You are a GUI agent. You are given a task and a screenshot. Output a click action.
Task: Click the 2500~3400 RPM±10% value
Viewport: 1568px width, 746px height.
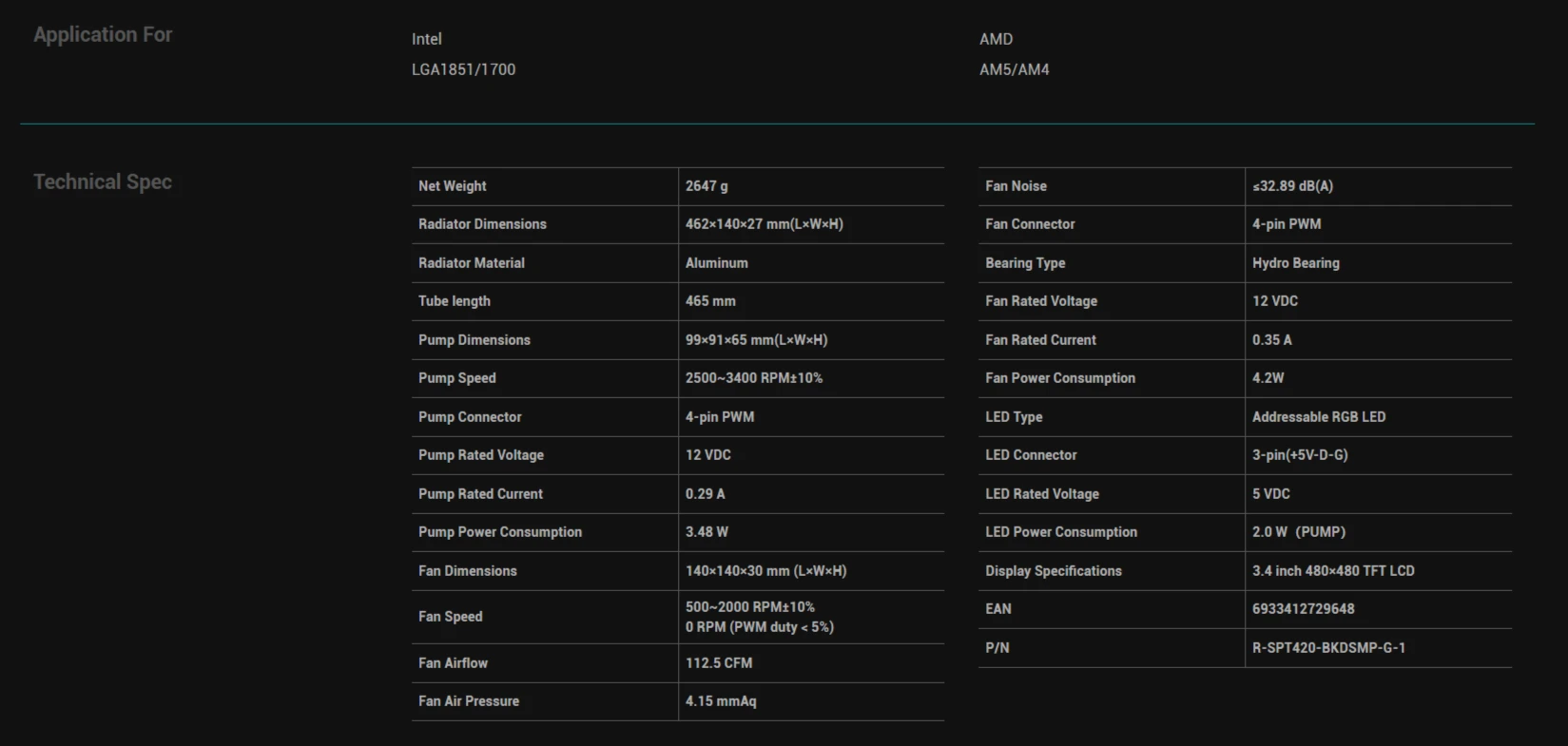tap(754, 378)
